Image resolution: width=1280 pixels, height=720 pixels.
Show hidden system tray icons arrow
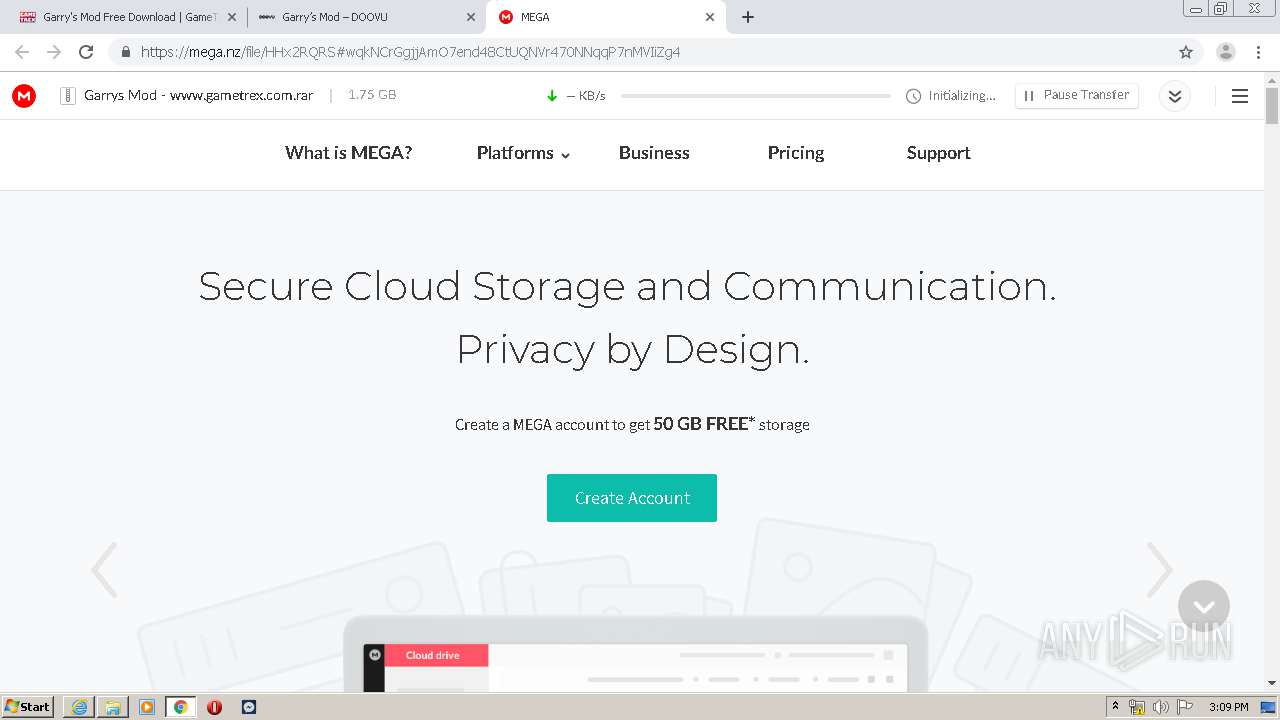coord(1115,707)
